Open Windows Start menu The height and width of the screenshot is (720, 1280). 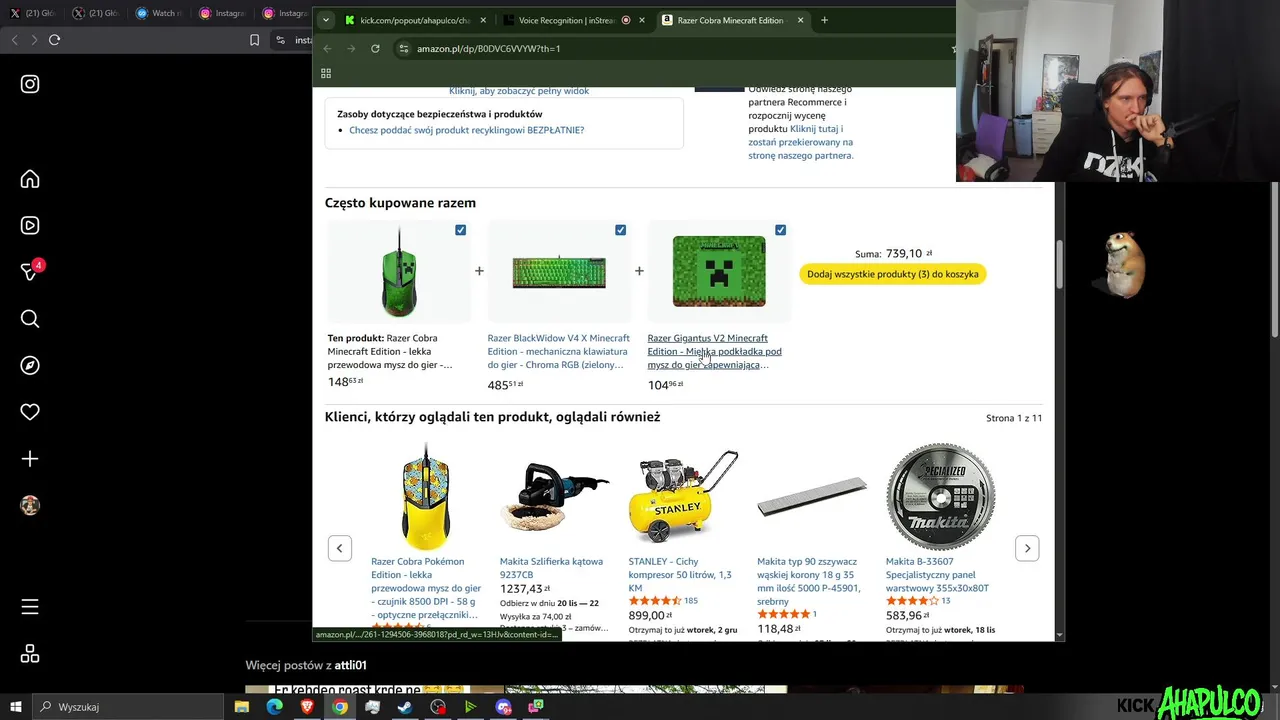click(x=16, y=707)
